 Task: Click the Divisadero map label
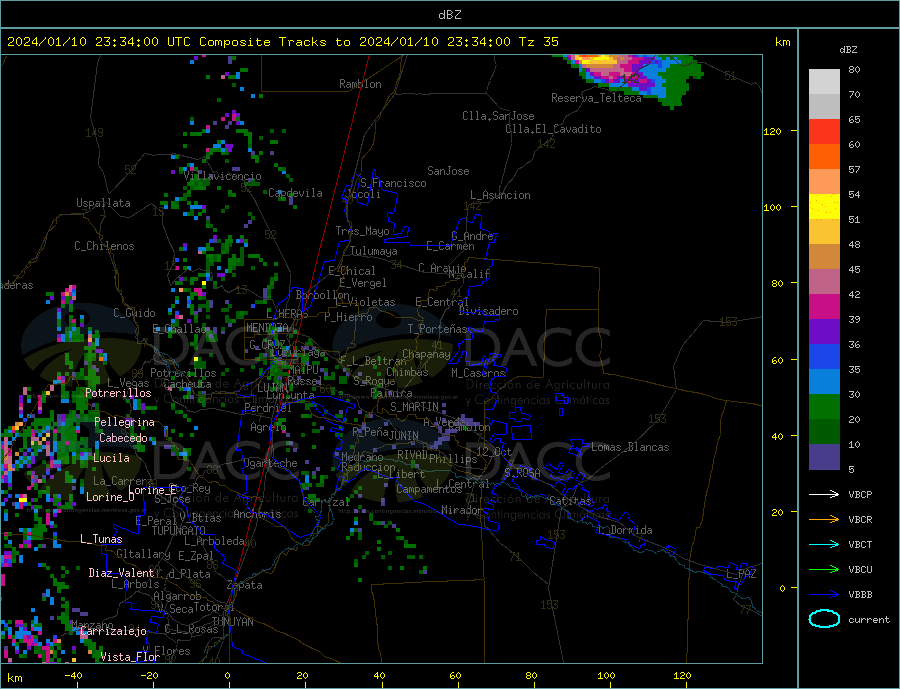point(488,311)
